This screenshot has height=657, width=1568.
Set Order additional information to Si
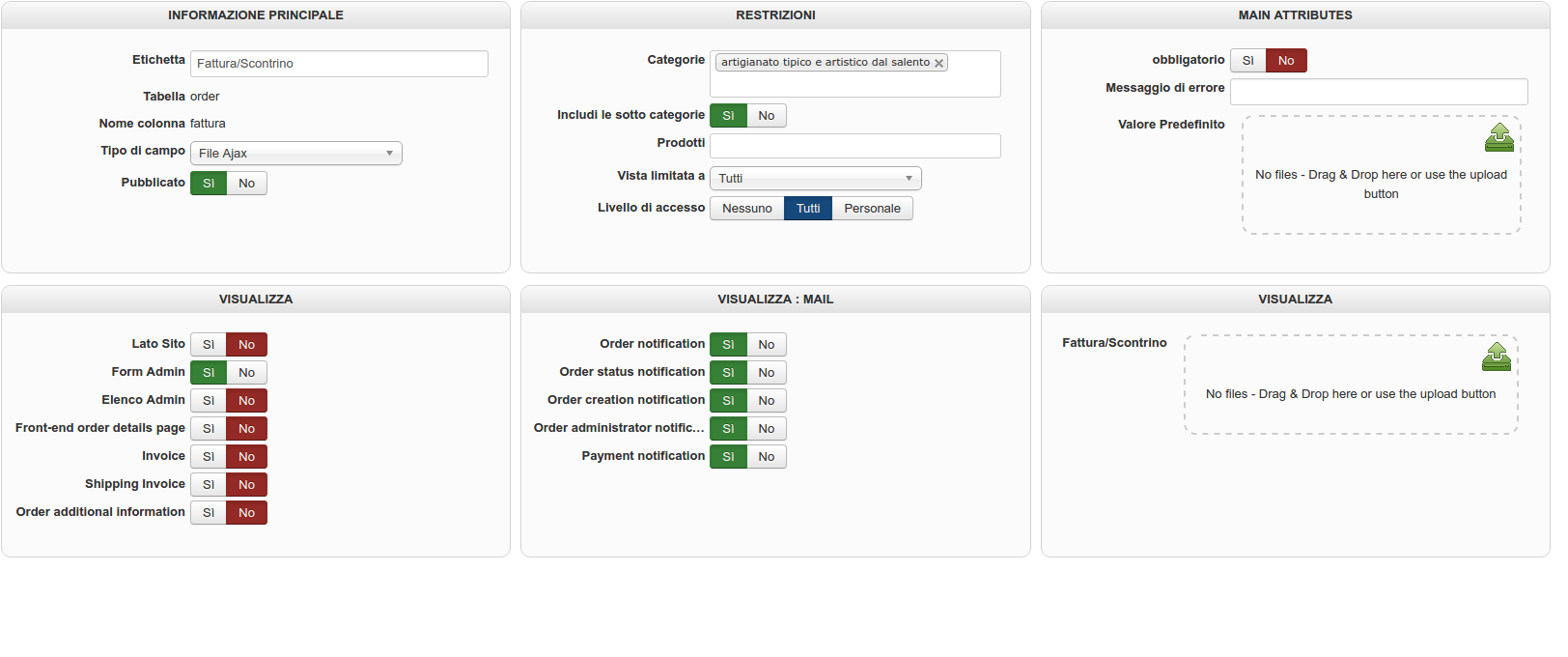[209, 513]
